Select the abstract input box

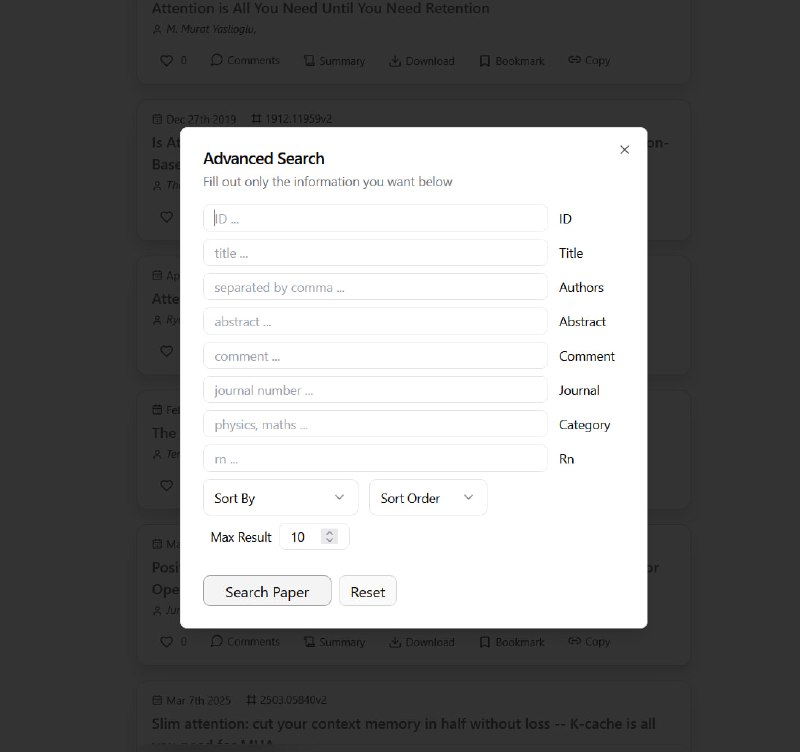(x=375, y=321)
